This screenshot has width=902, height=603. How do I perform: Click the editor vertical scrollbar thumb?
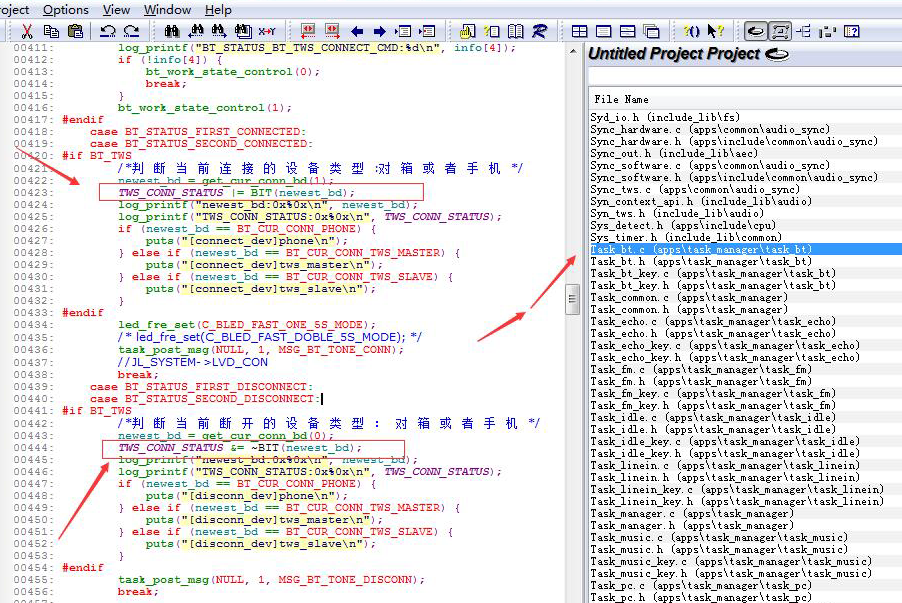(x=572, y=299)
